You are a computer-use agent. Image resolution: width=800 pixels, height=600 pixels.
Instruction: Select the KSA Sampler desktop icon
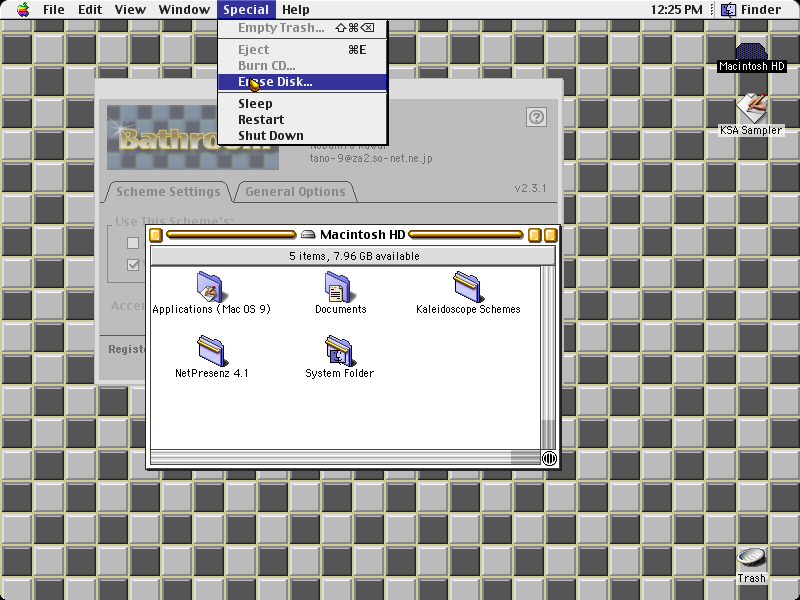pos(751,114)
